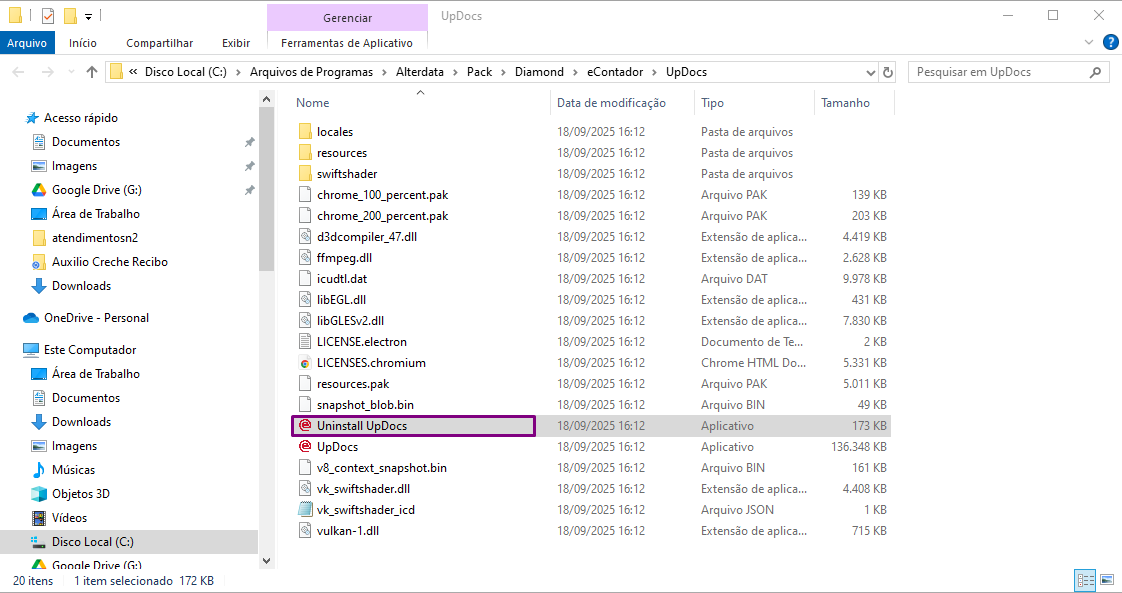Switch to Large icons view layout icon

1107,579
